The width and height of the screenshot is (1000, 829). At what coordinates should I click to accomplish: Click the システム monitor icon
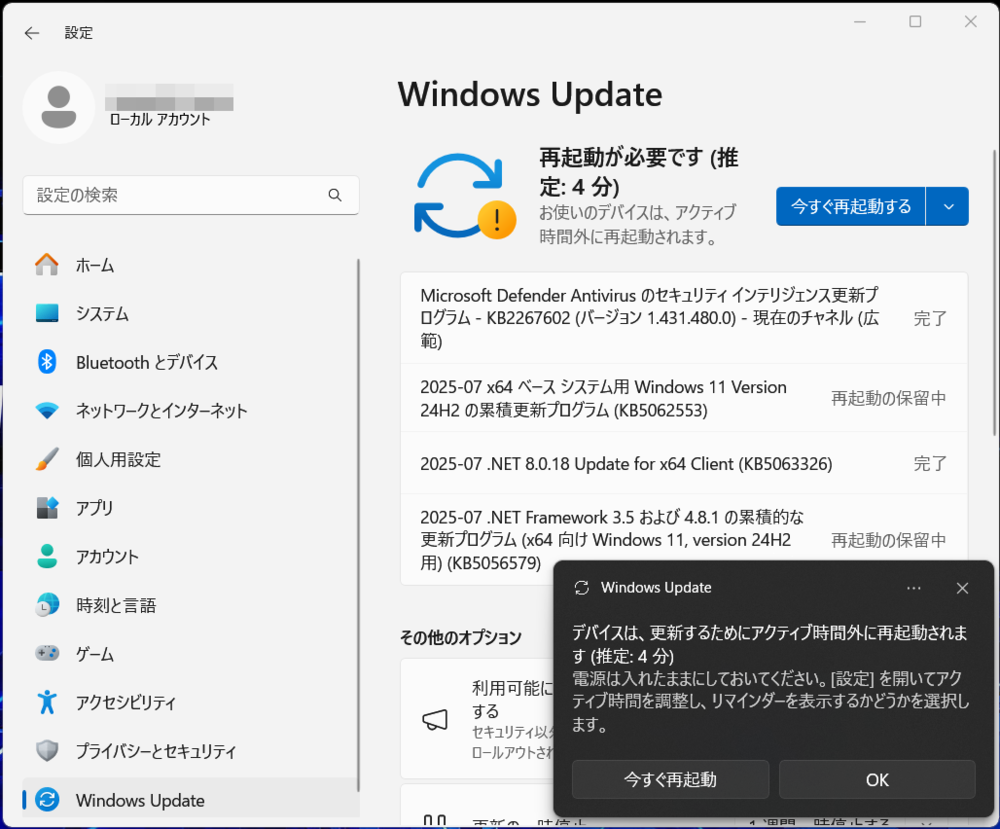click(x=47, y=313)
